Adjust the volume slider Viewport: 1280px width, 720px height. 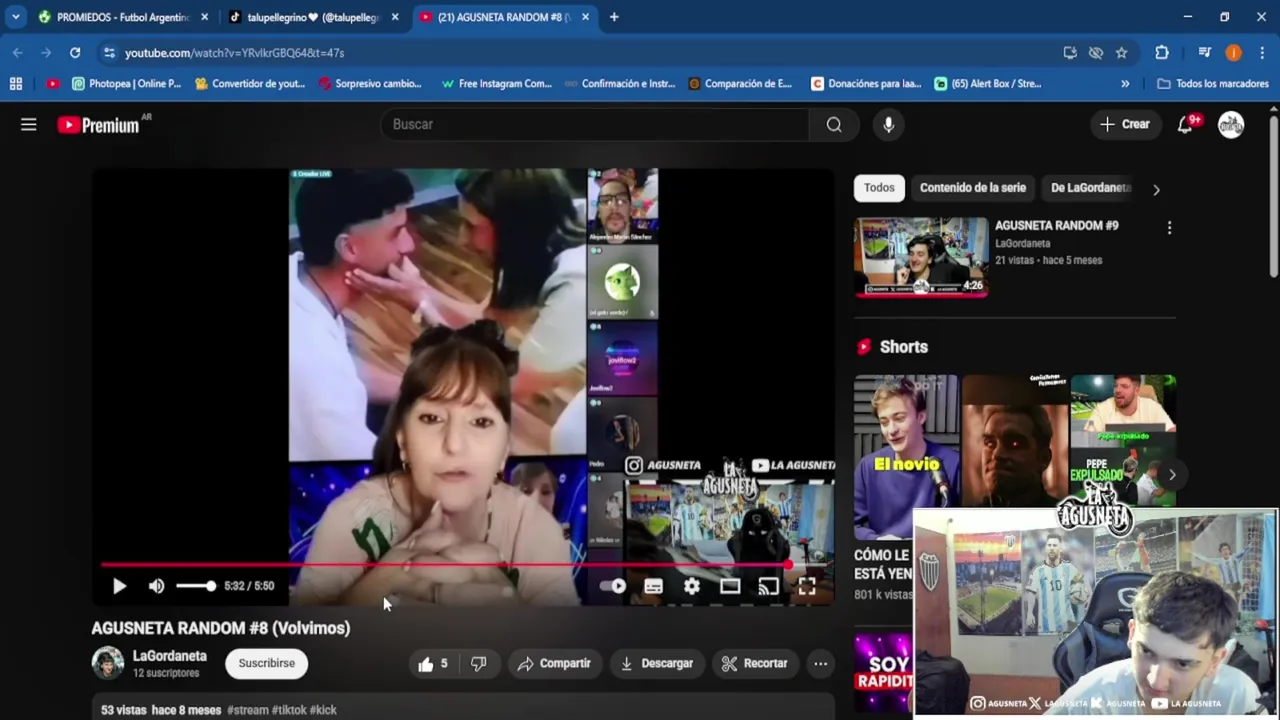point(196,586)
